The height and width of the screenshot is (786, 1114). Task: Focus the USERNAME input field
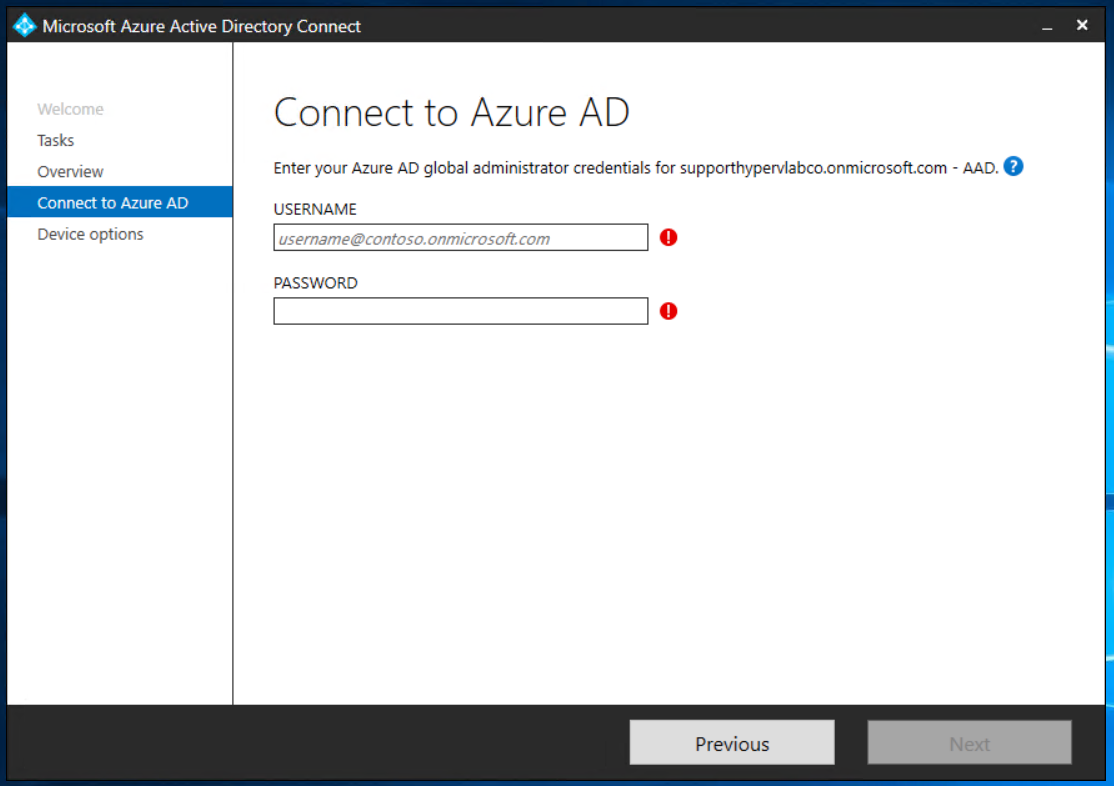tap(460, 237)
